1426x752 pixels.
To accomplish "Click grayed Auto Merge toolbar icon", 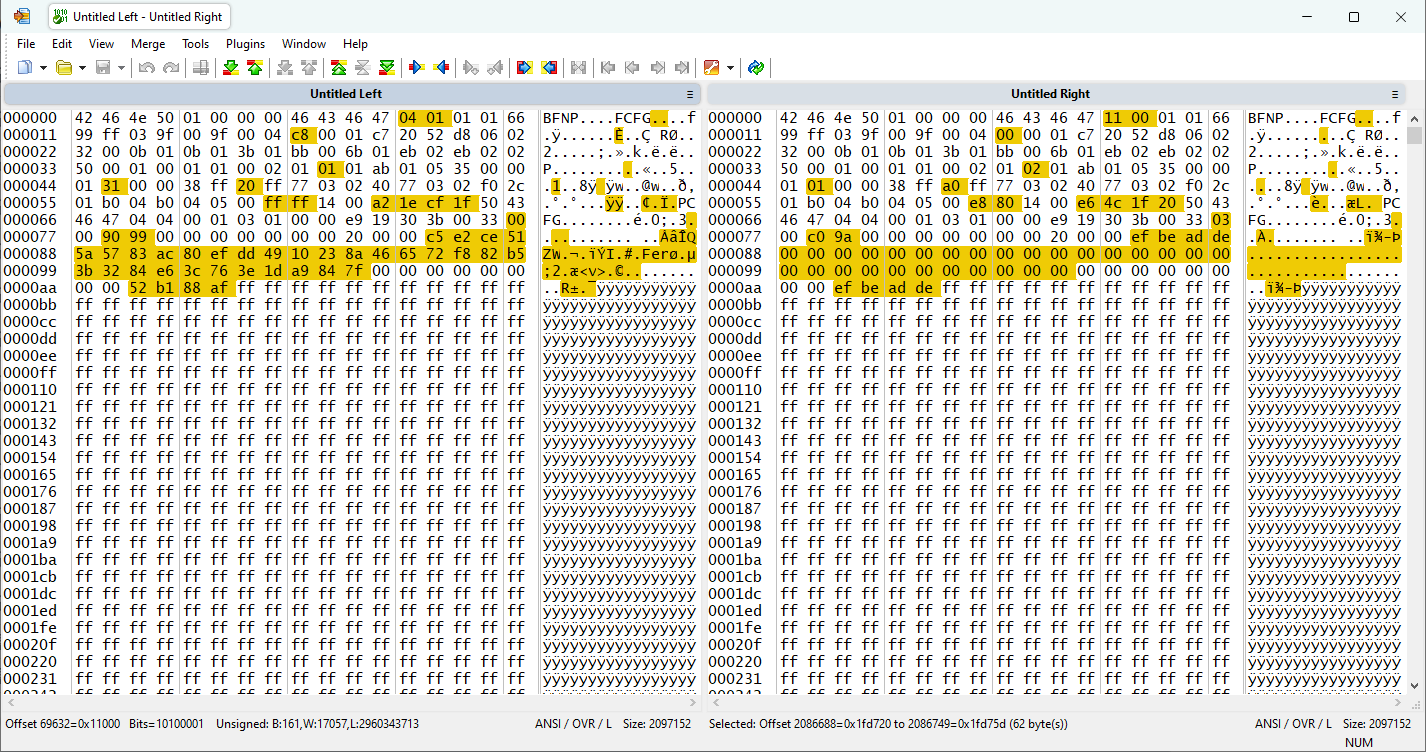I will 579,67.
